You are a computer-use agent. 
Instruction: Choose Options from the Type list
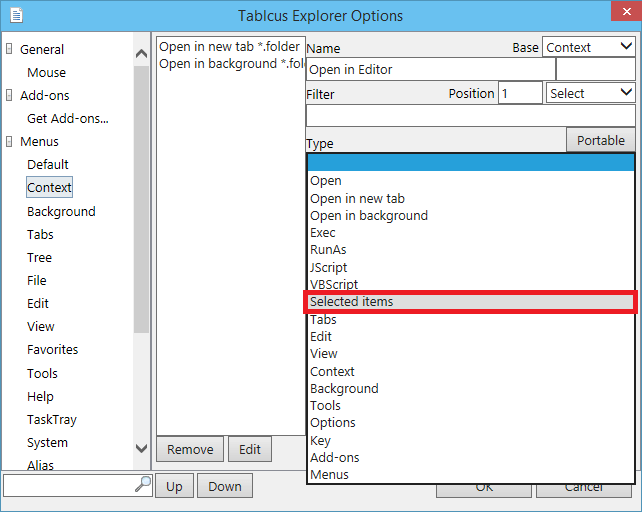(471, 422)
